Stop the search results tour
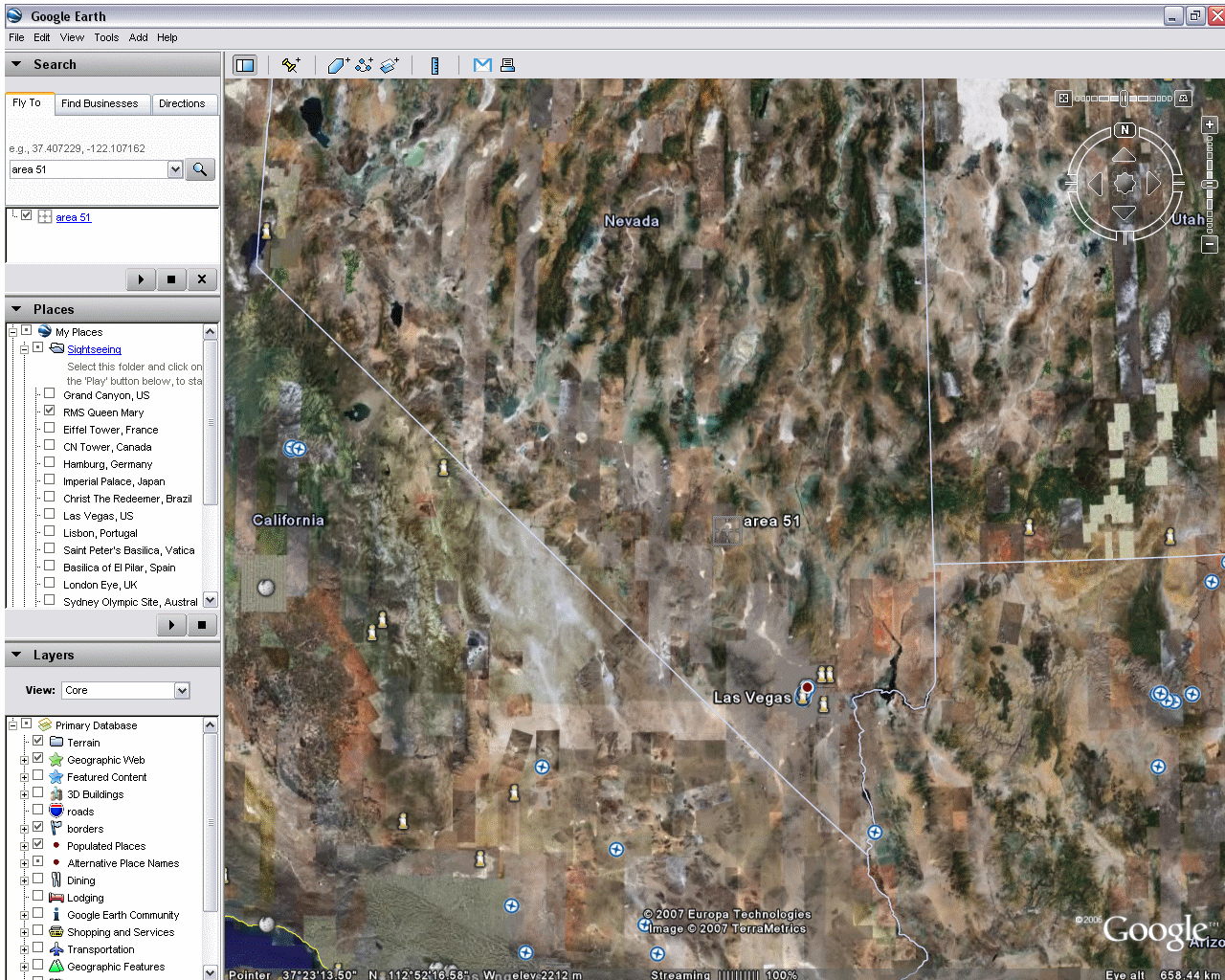 pos(171,279)
